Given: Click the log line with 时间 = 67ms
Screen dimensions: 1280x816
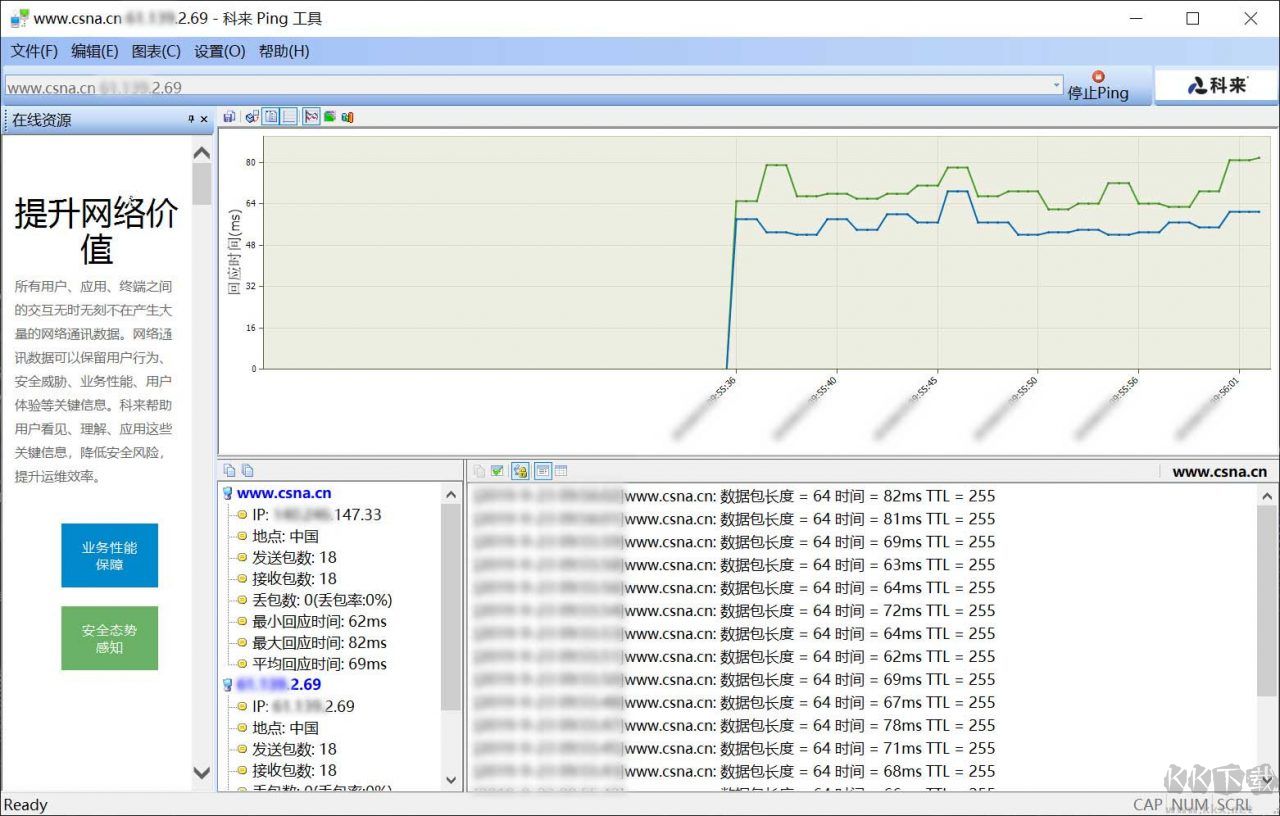Looking at the screenshot, I should (735, 703).
